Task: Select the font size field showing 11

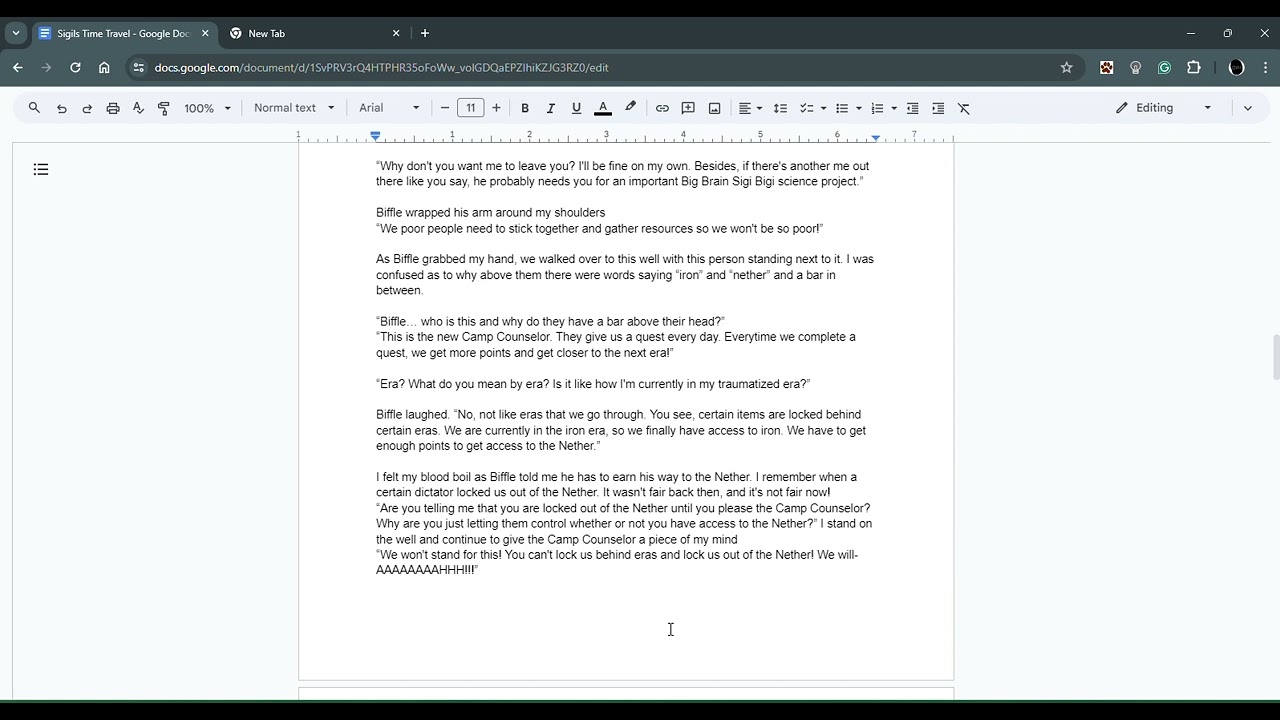Action: [x=470, y=108]
